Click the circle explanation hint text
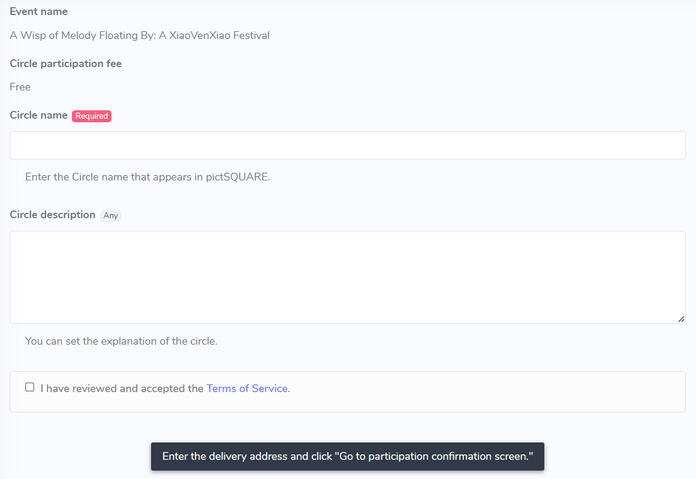 click(x=121, y=341)
